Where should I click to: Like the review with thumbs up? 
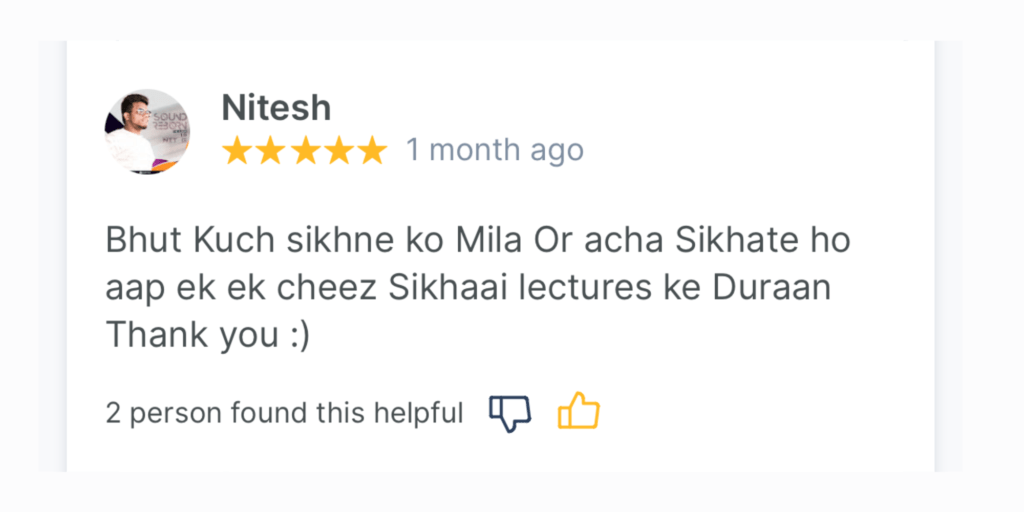578,412
